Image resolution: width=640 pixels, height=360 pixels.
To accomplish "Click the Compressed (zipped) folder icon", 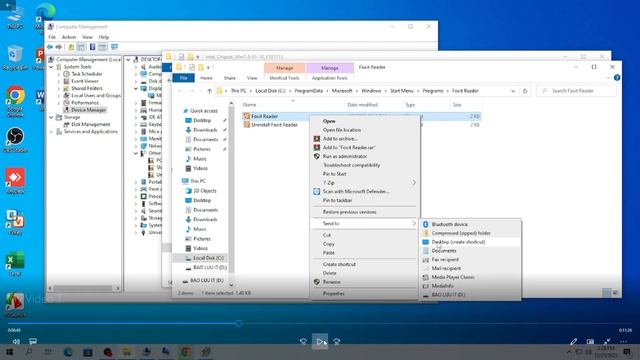I will click(425, 233).
